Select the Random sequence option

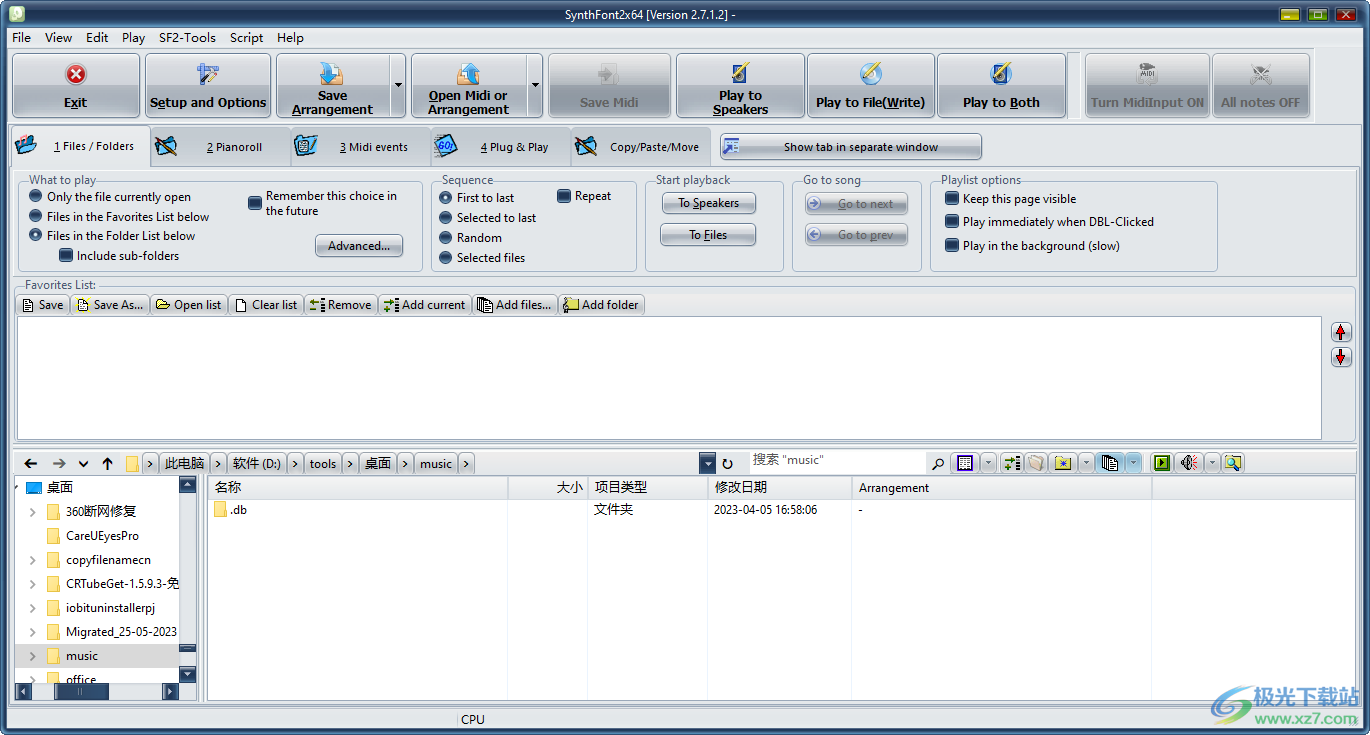[x=471, y=238]
